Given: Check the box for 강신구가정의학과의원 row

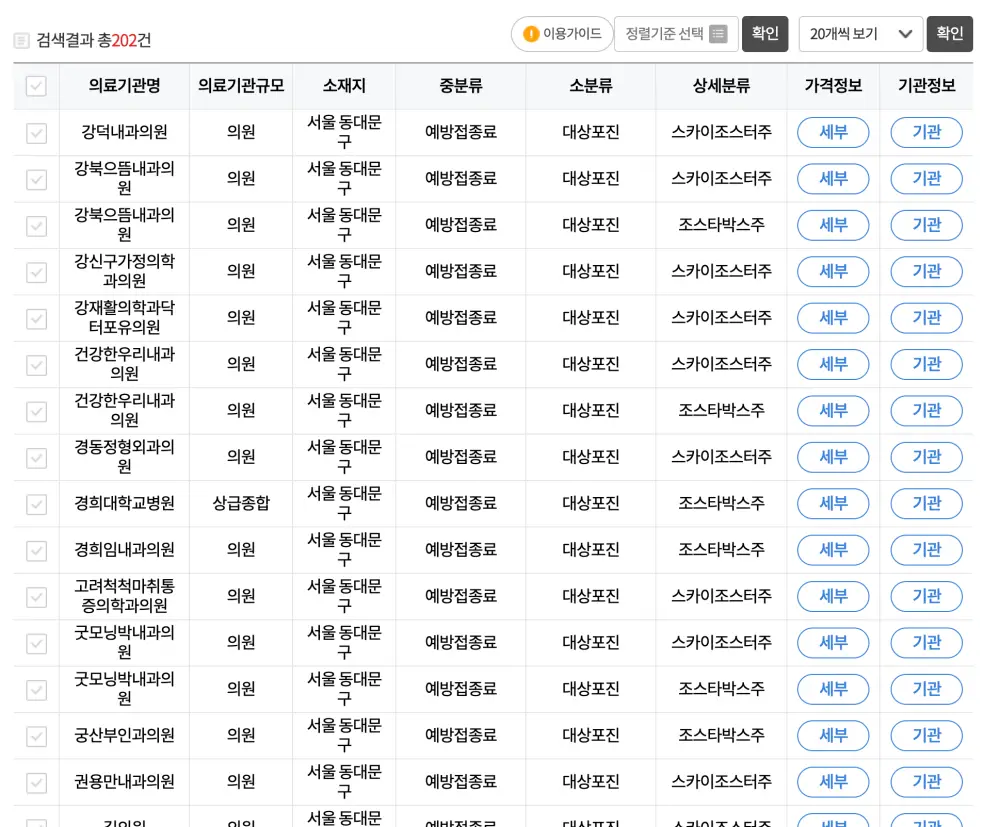Looking at the screenshot, I should [x=36, y=272].
